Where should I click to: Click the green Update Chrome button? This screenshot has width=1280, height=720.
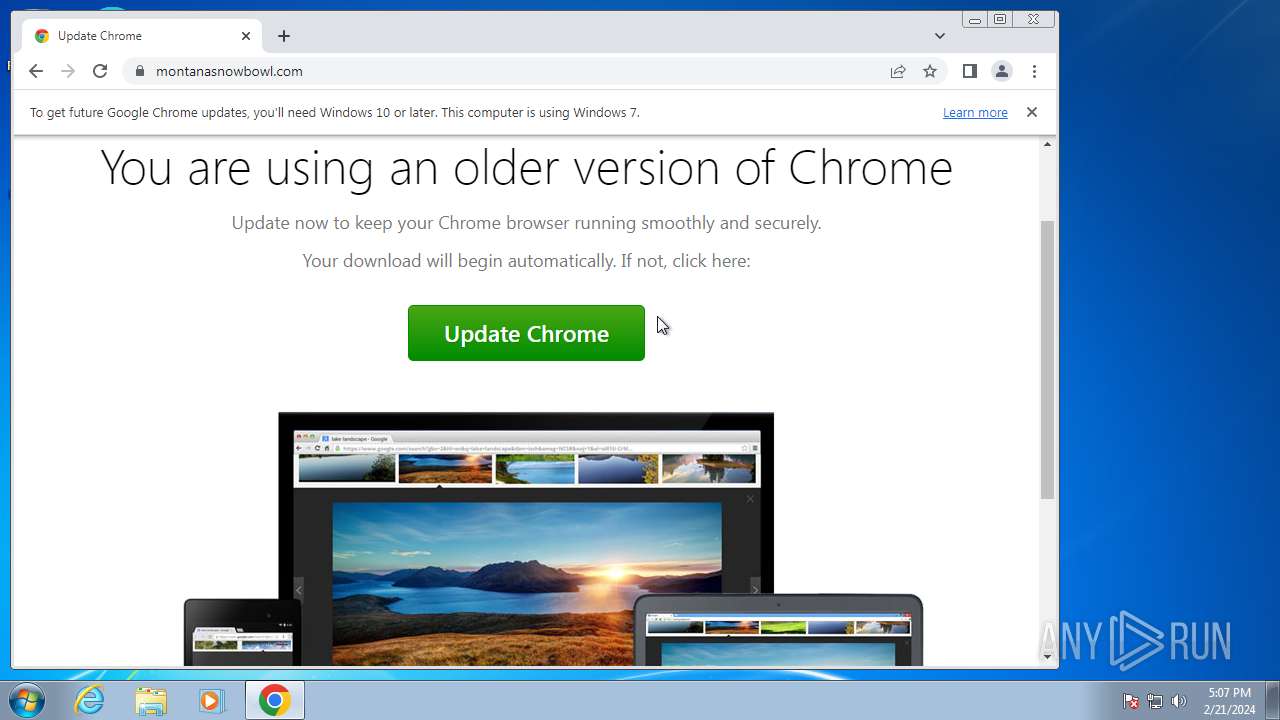[x=526, y=333]
